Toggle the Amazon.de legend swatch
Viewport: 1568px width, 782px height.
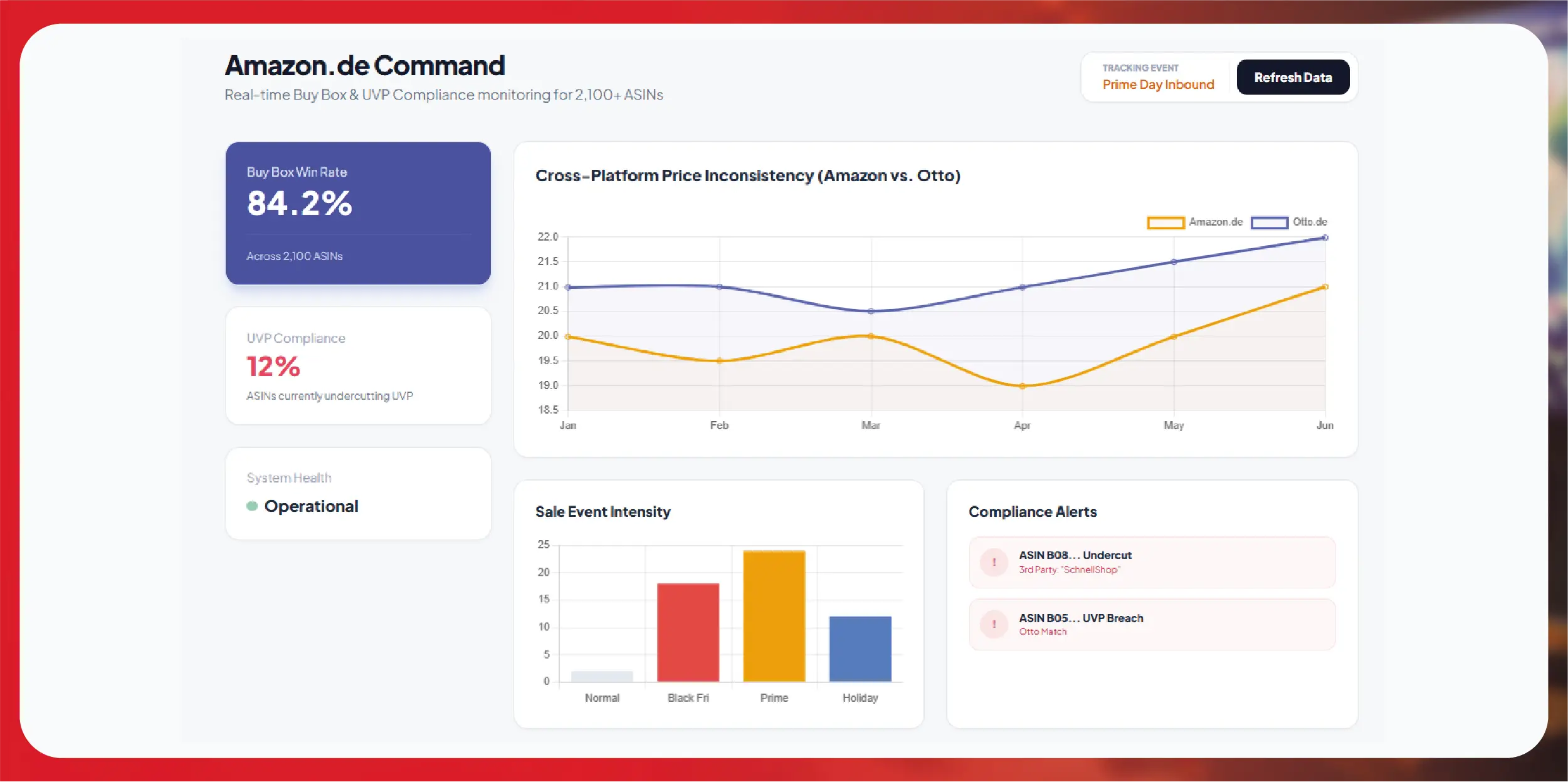tap(1165, 222)
